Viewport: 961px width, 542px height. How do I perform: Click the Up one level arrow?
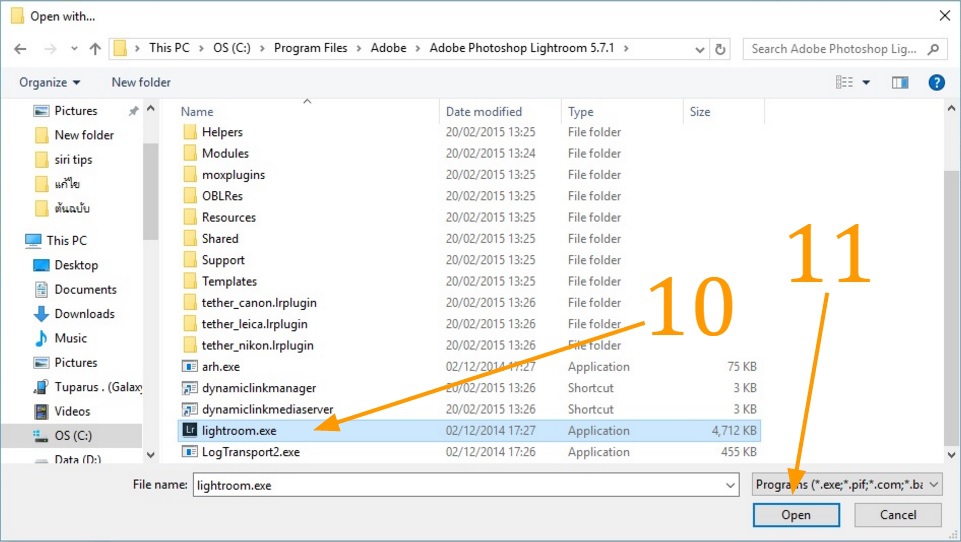click(95, 48)
